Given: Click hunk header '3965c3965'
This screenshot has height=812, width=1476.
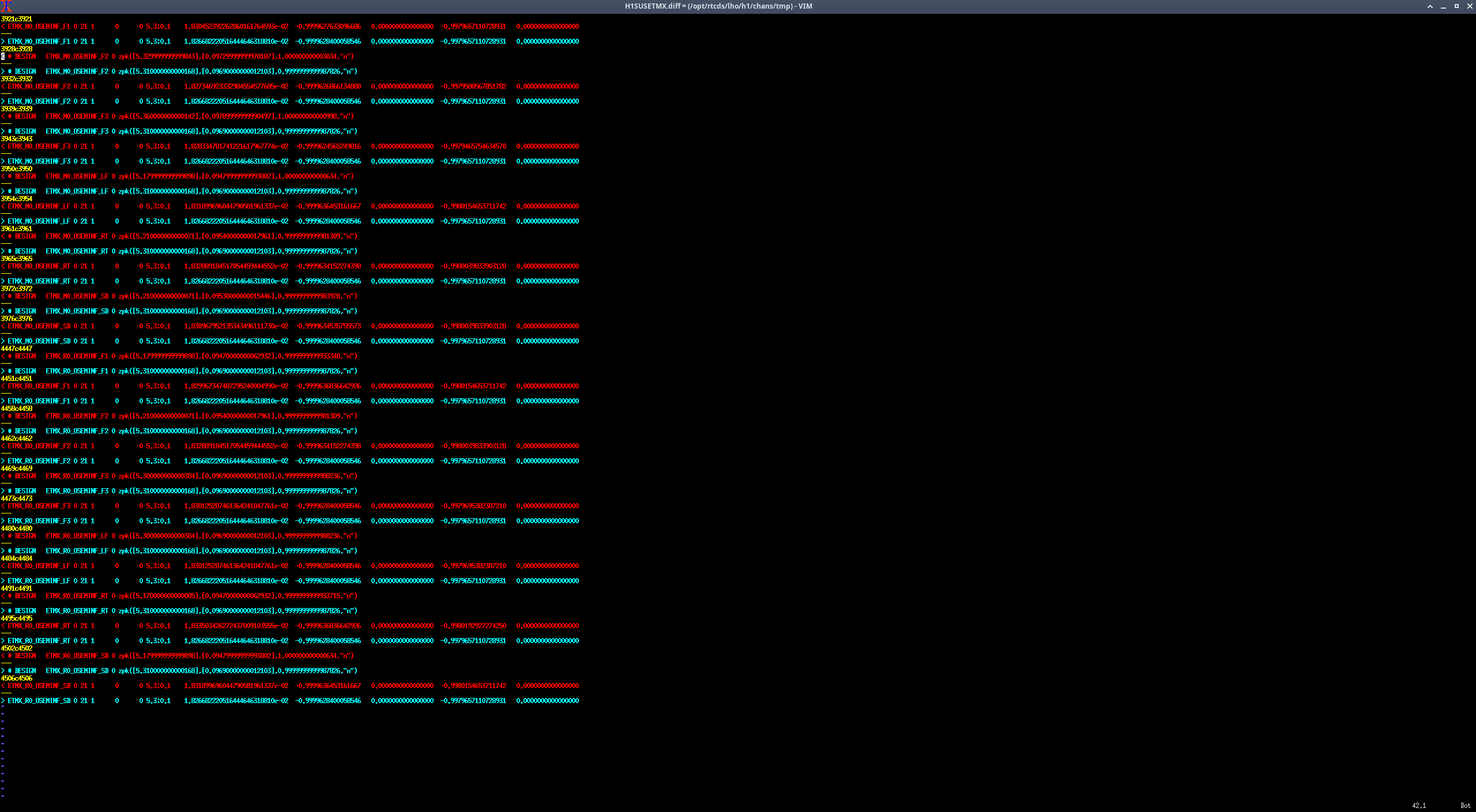Looking at the screenshot, I should click(17, 259).
